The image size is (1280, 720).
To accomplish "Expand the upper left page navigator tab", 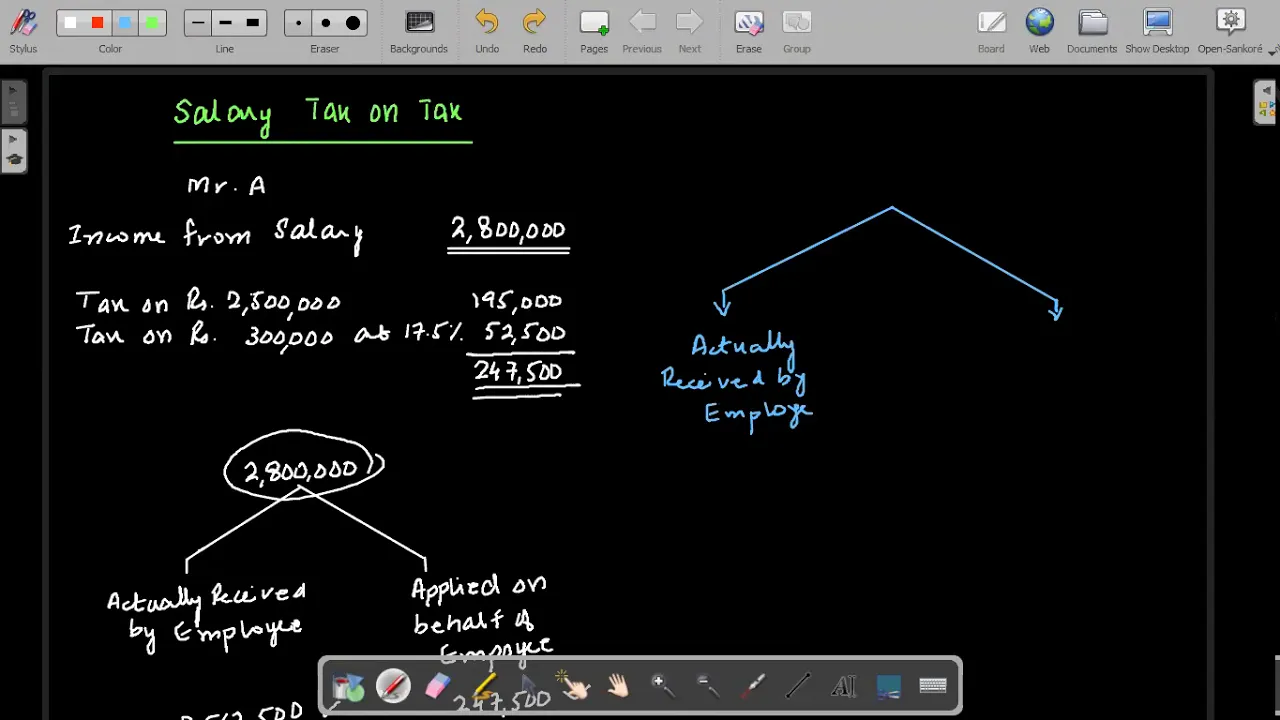I will [x=13, y=102].
